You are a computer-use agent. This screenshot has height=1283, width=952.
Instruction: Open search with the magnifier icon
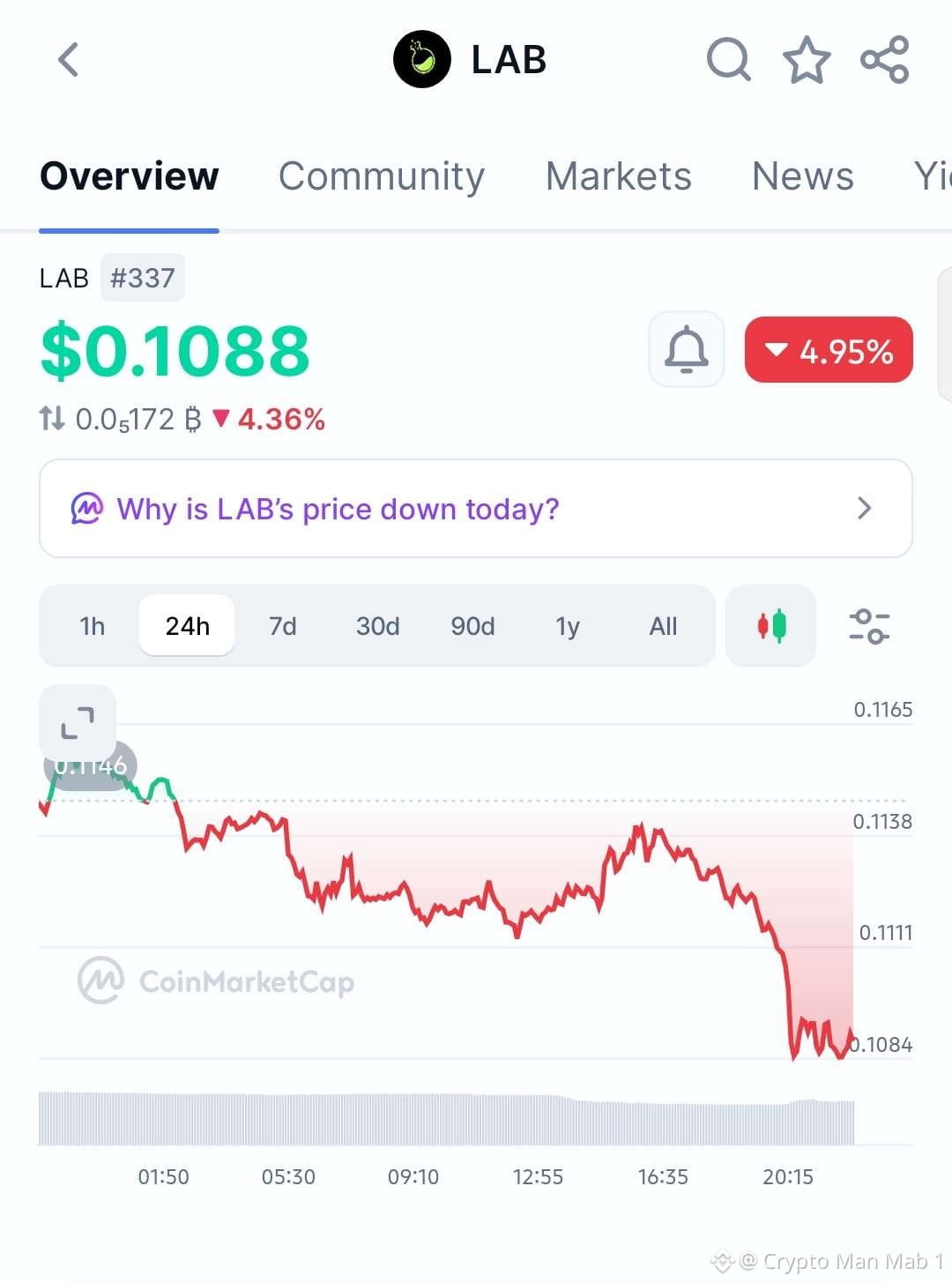[729, 60]
